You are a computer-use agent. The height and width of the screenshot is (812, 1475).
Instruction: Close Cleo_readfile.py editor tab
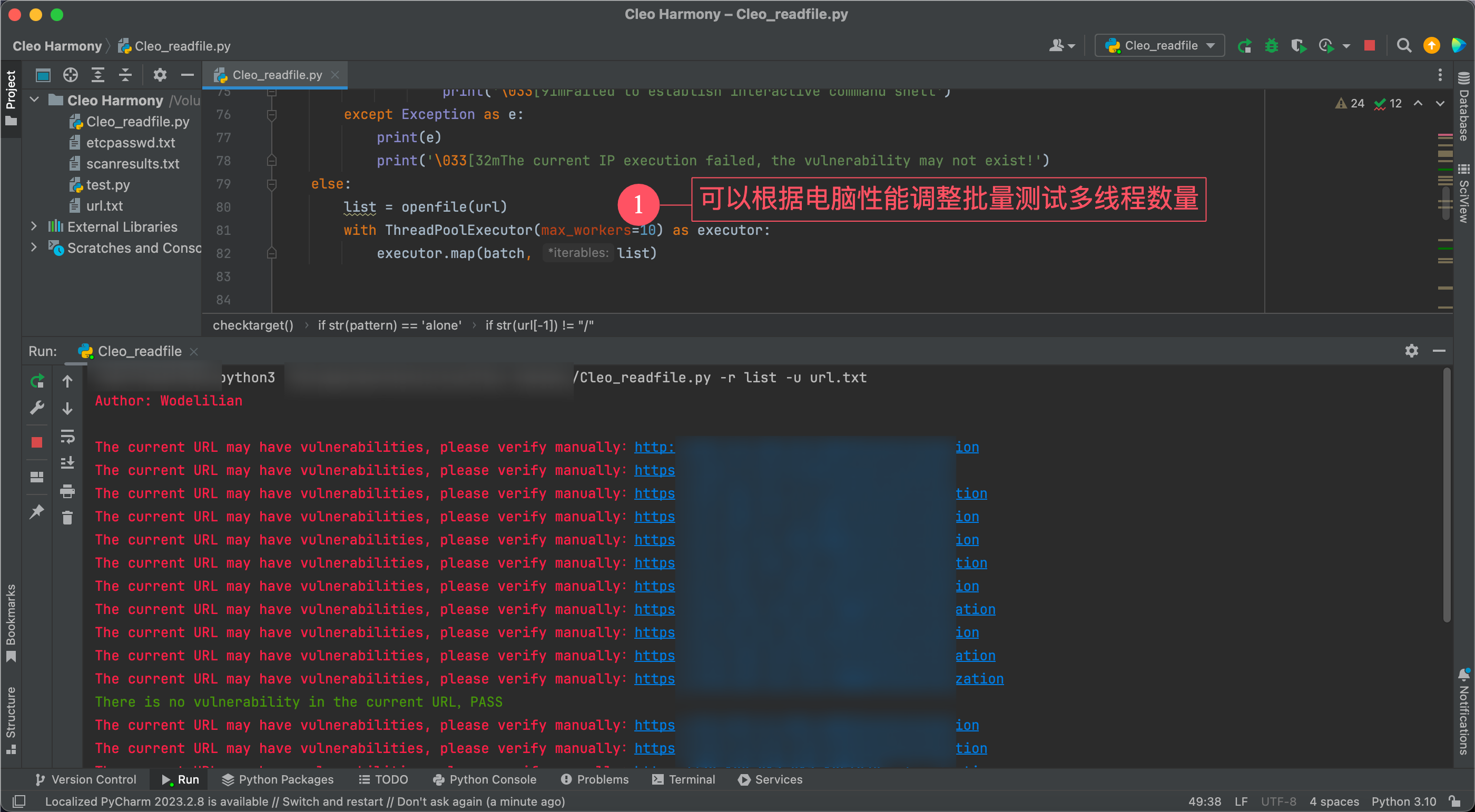(335, 75)
